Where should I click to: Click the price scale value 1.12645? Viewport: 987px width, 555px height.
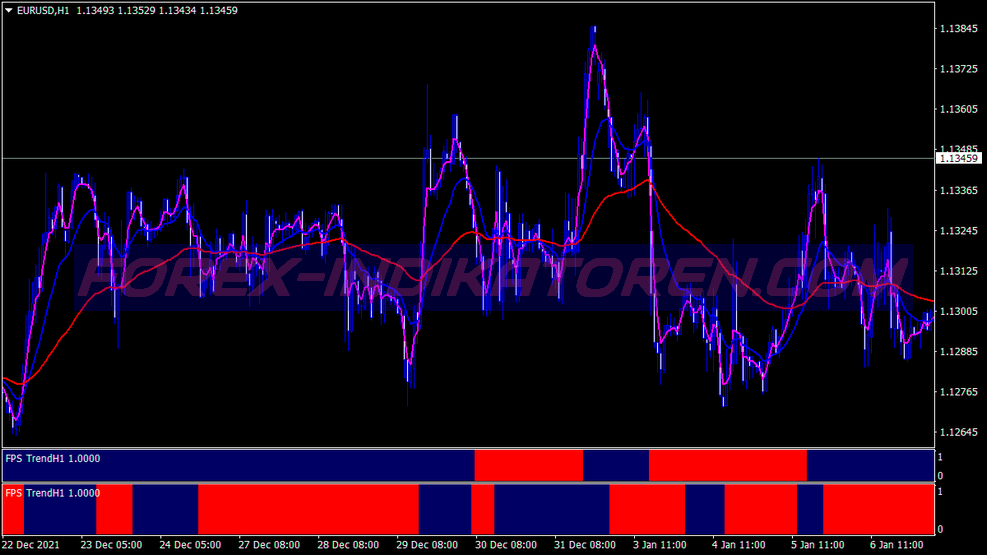point(959,432)
